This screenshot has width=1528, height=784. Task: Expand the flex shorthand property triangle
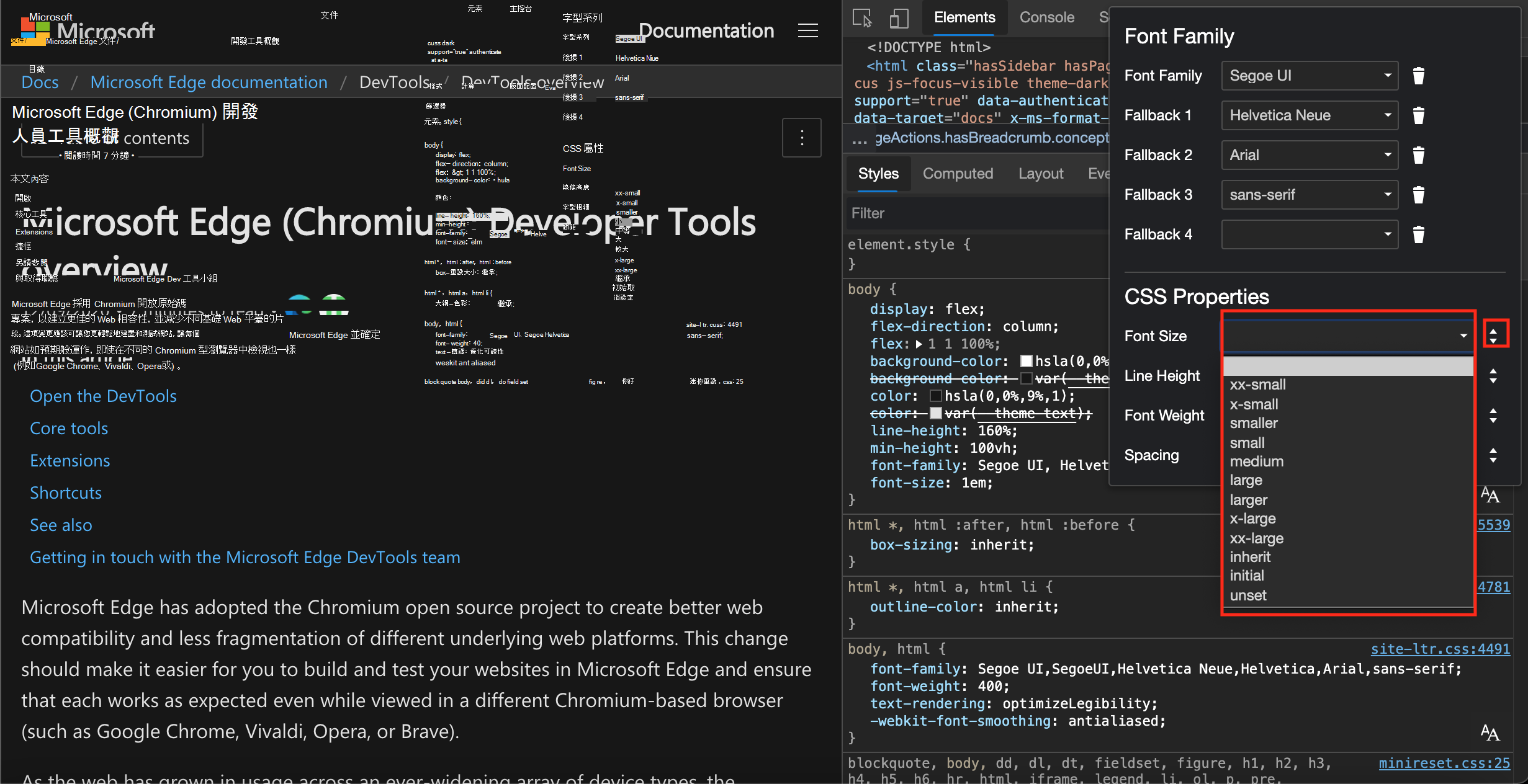[919, 344]
